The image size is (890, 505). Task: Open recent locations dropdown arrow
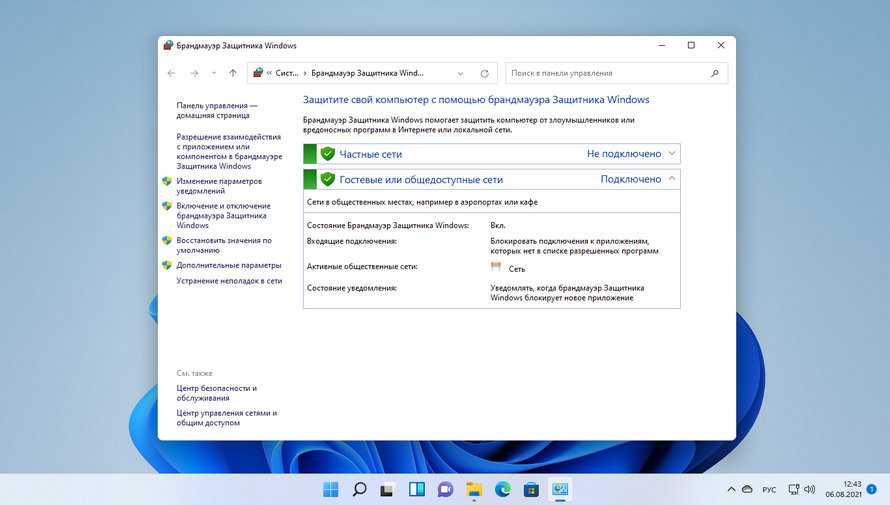(x=213, y=73)
